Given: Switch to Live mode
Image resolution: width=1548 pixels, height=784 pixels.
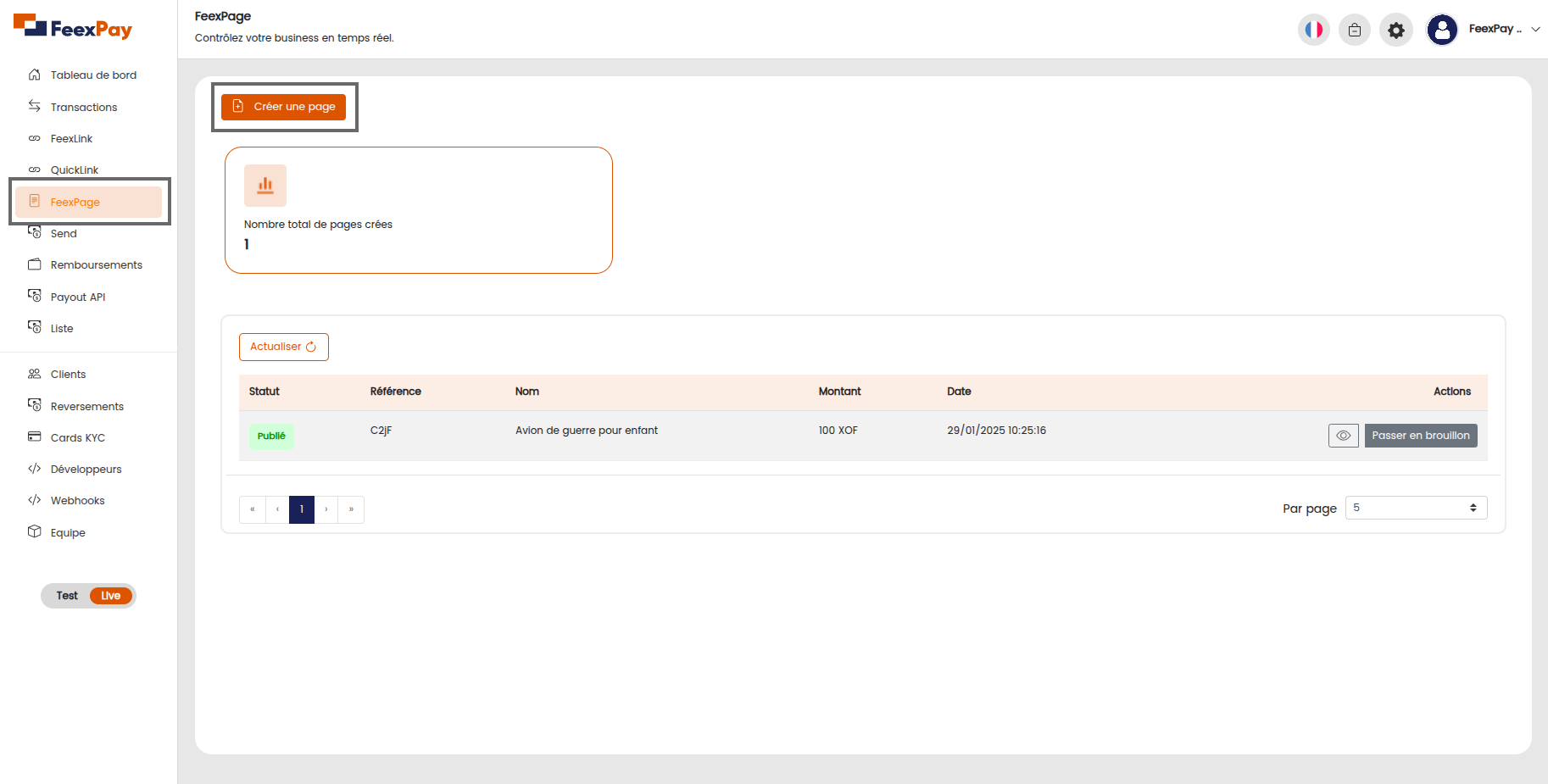Looking at the screenshot, I should [111, 596].
